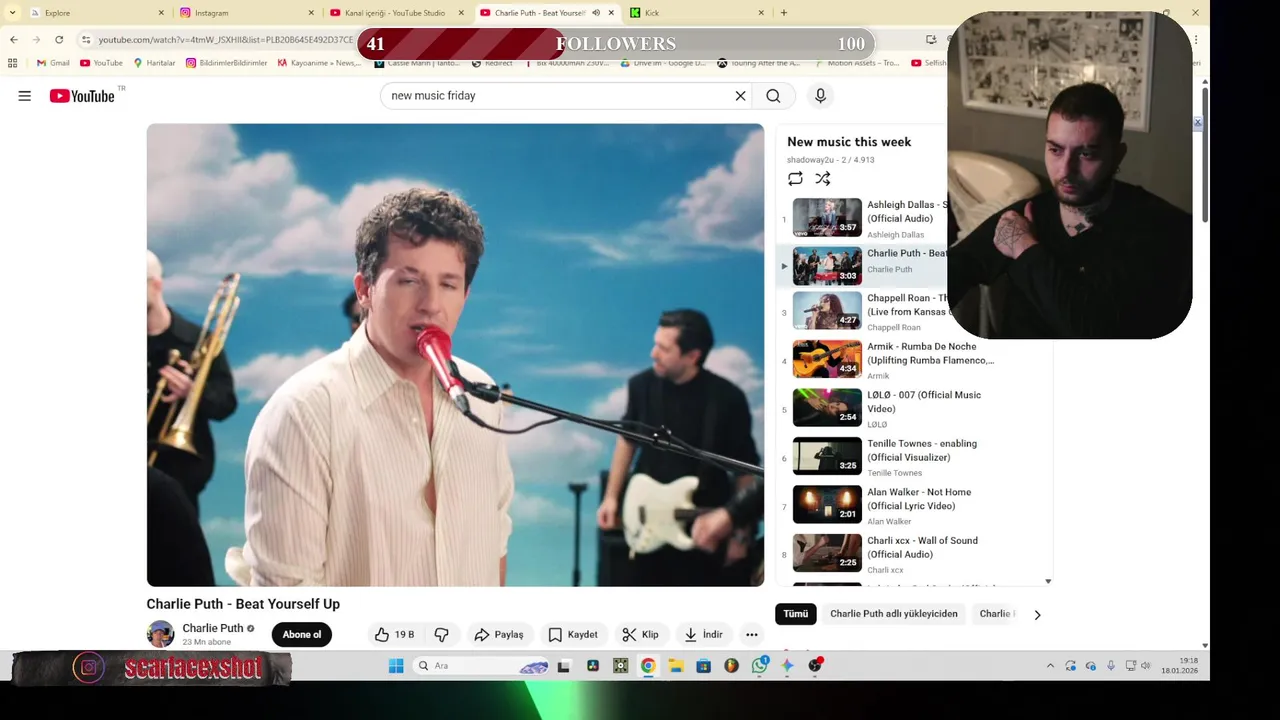Select the Tümü filter chip

(796, 614)
